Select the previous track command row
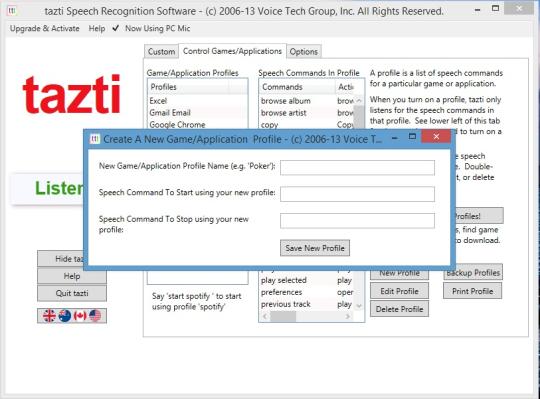Image resolution: width=540 pixels, height=399 pixels. coord(307,304)
